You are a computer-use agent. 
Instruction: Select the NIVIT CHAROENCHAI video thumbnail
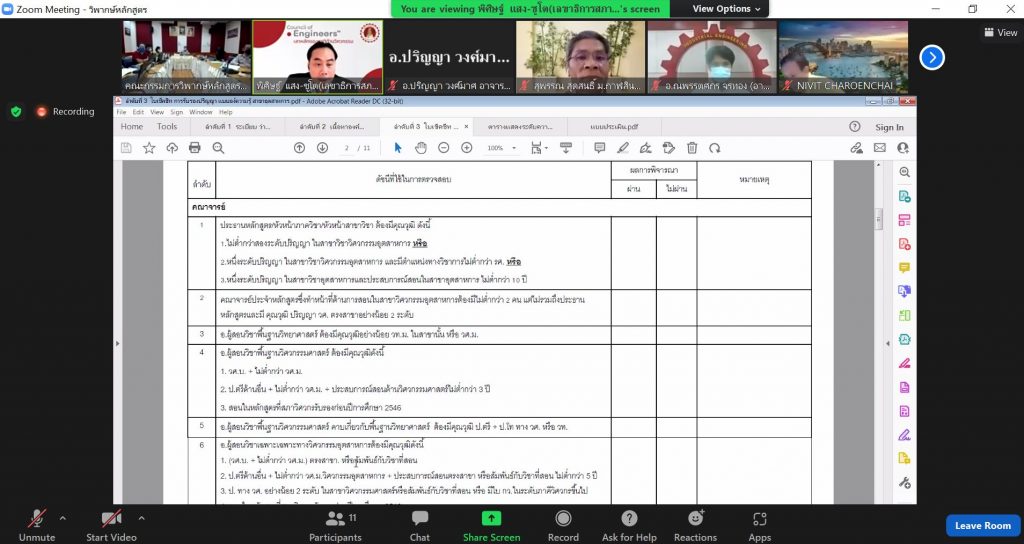[x=844, y=57]
